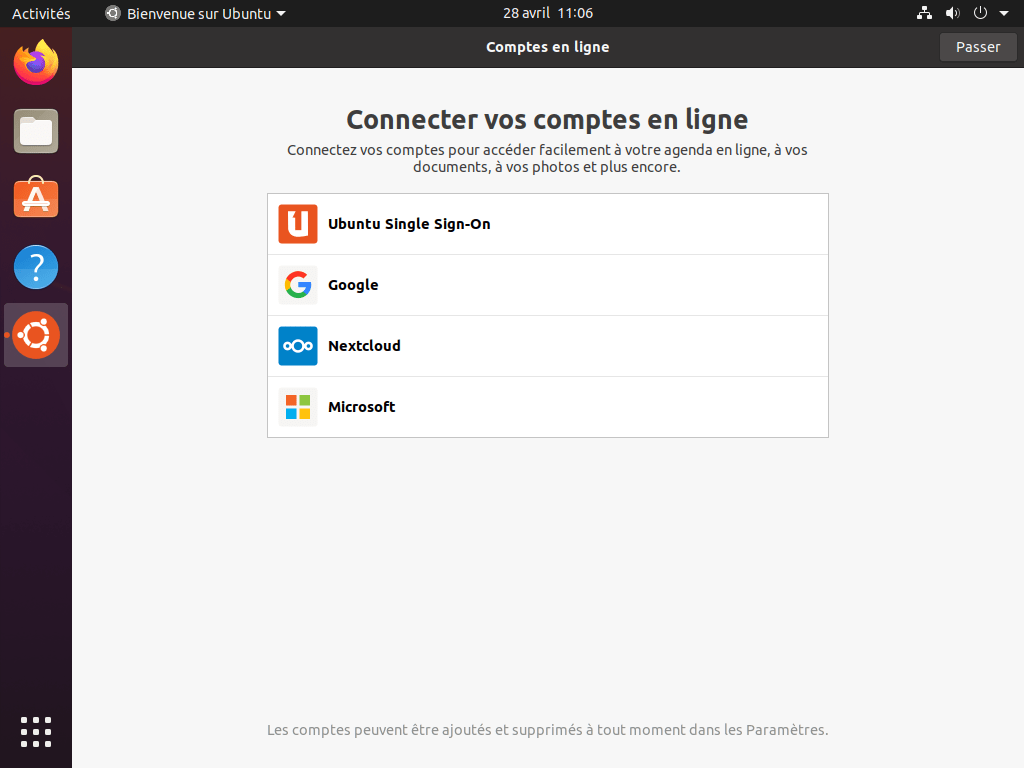
Task: Open Firefox from the dock
Action: point(36,63)
